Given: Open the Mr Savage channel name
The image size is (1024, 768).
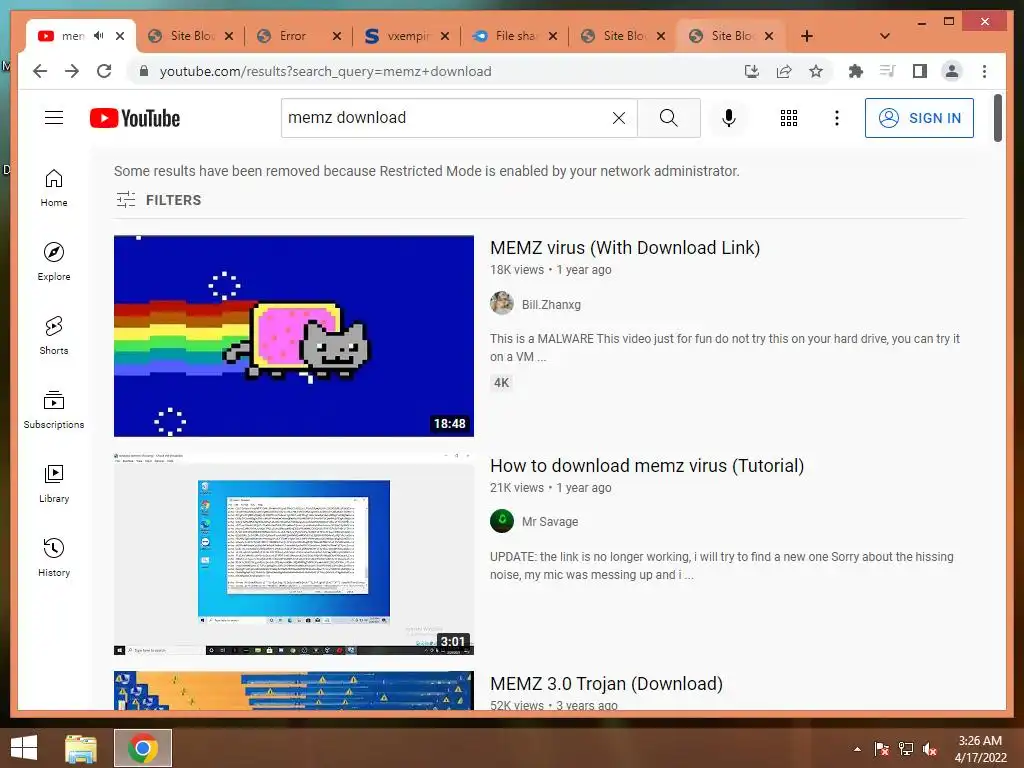Looking at the screenshot, I should pos(550,521).
